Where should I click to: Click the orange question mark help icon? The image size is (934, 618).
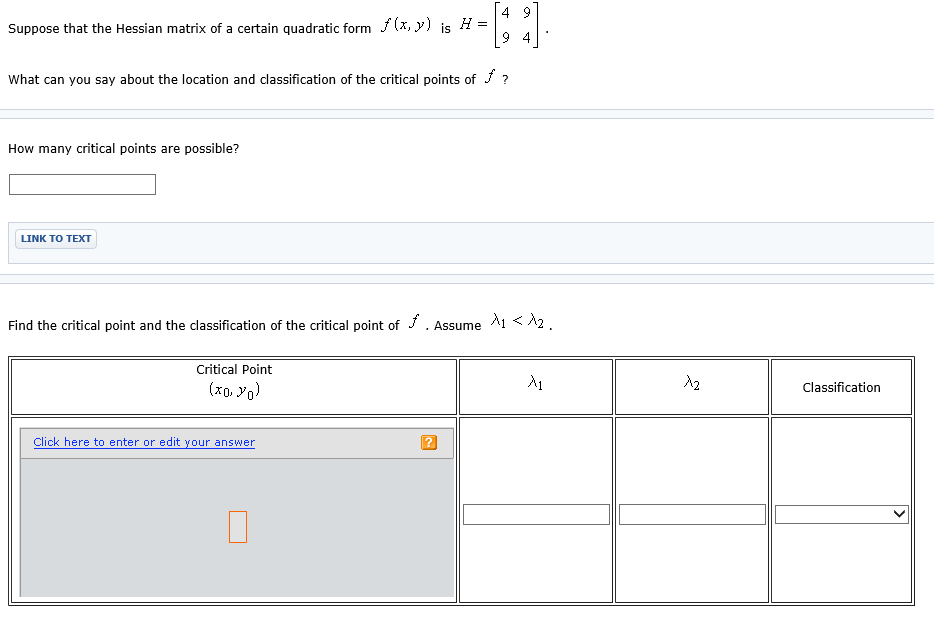pyautogui.click(x=429, y=441)
